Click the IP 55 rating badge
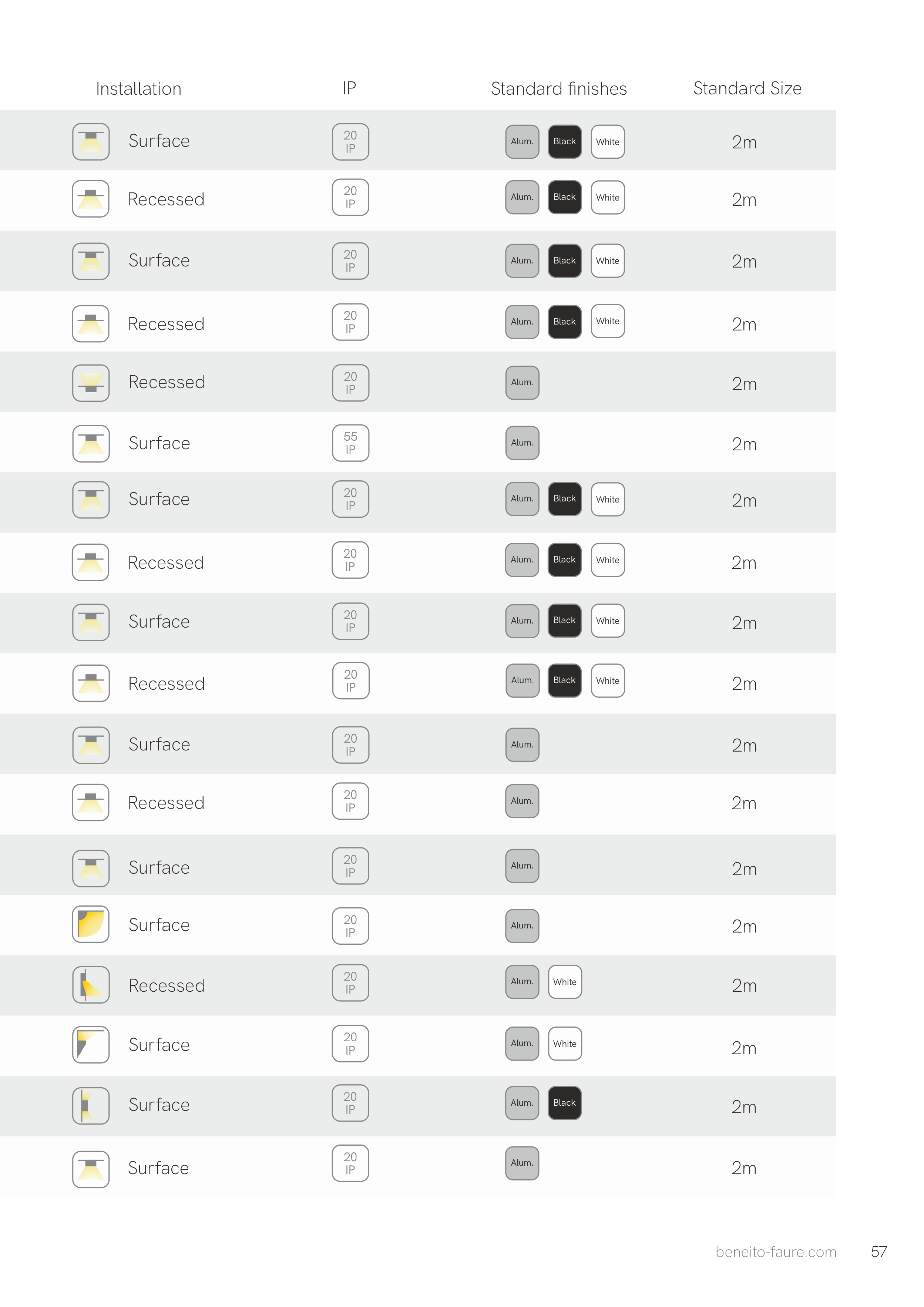This screenshot has width=924, height=1307. click(x=350, y=443)
